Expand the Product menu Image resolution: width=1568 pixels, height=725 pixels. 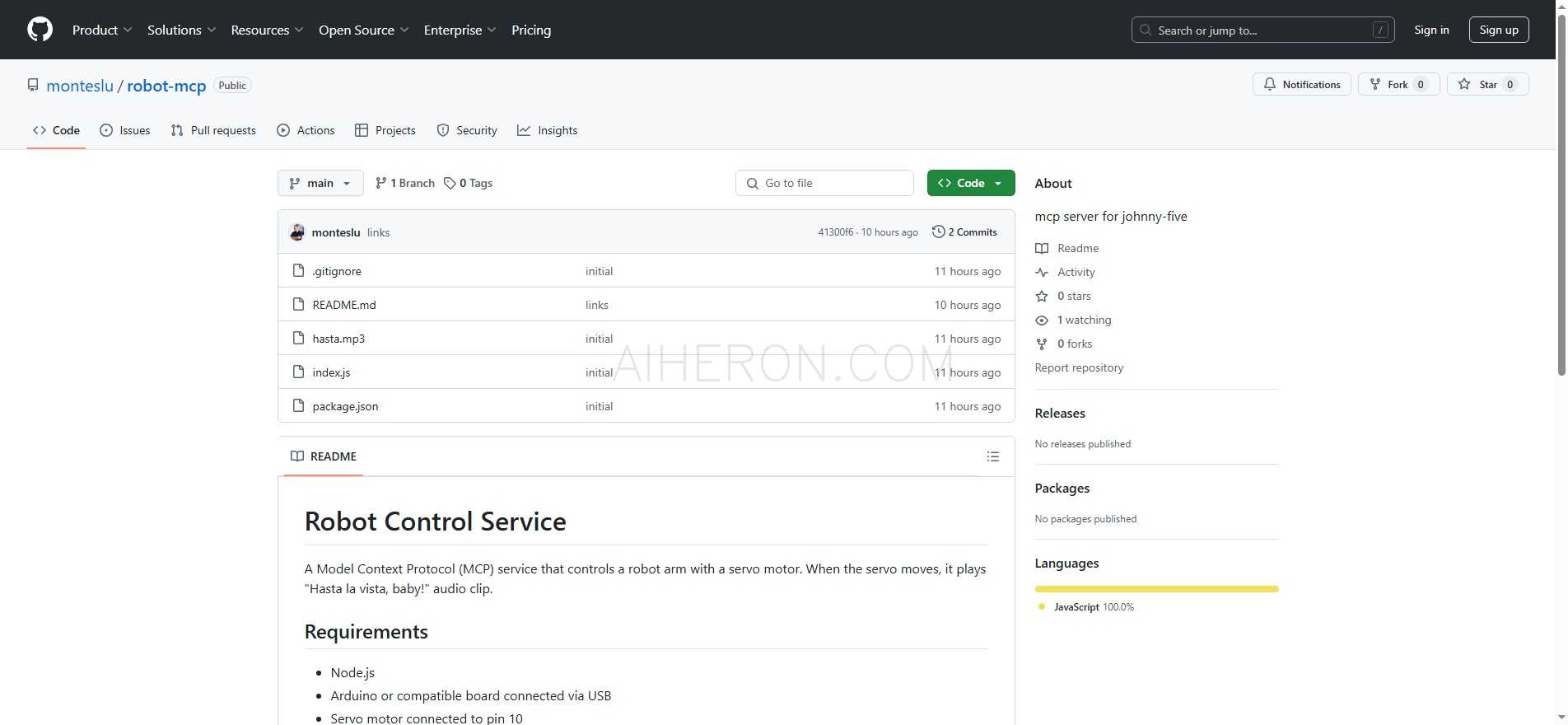pos(102,30)
